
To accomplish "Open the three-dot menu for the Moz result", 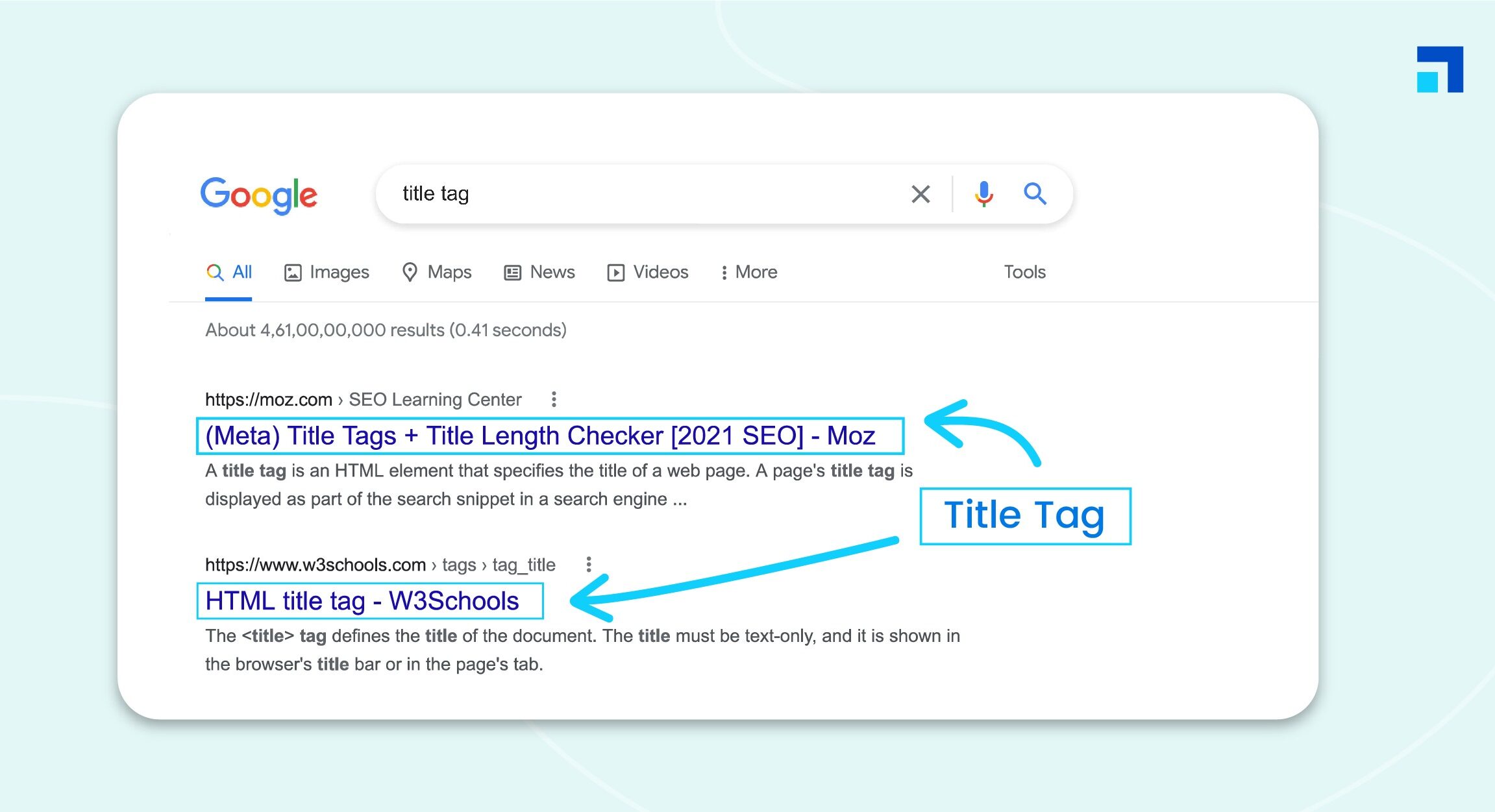I will pyautogui.click(x=554, y=399).
